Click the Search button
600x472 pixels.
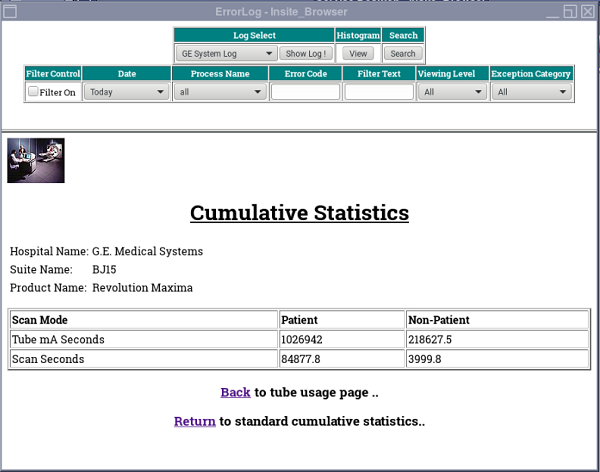[x=403, y=53]
